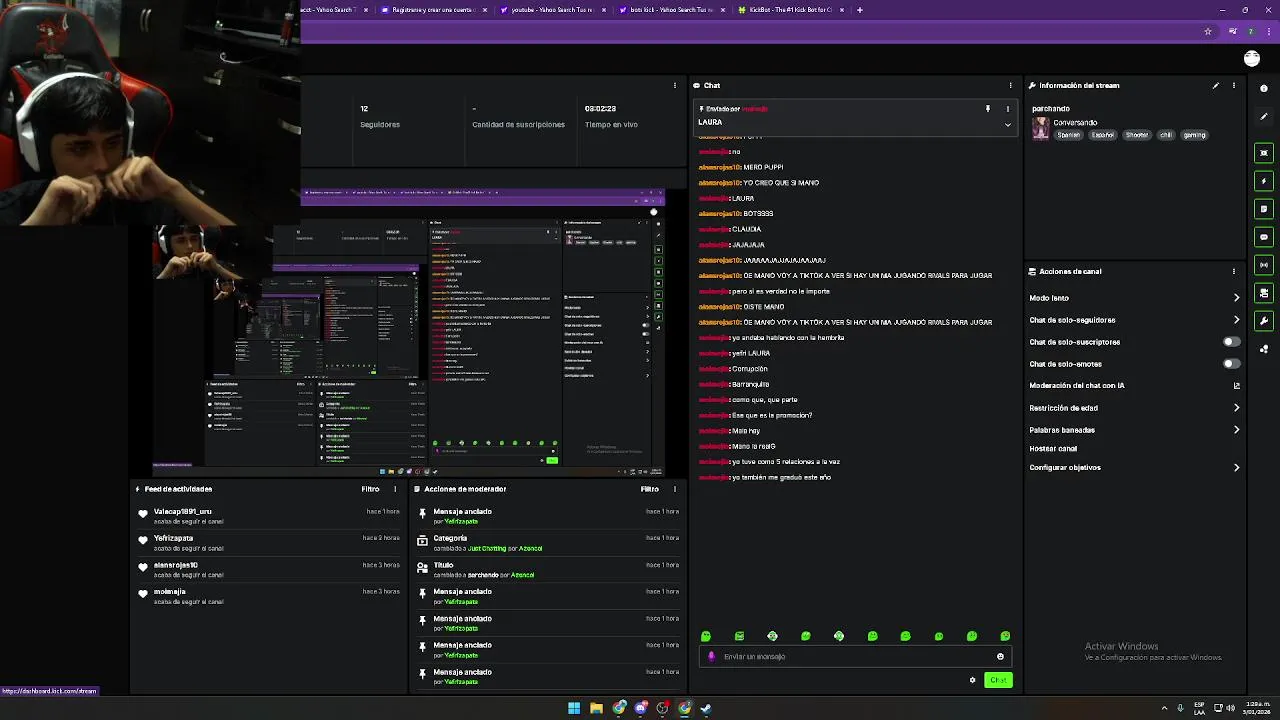Viewport: 1280px width, 720px height.
Task: Open the emoji picker in message box
Action: (1000, 657)
